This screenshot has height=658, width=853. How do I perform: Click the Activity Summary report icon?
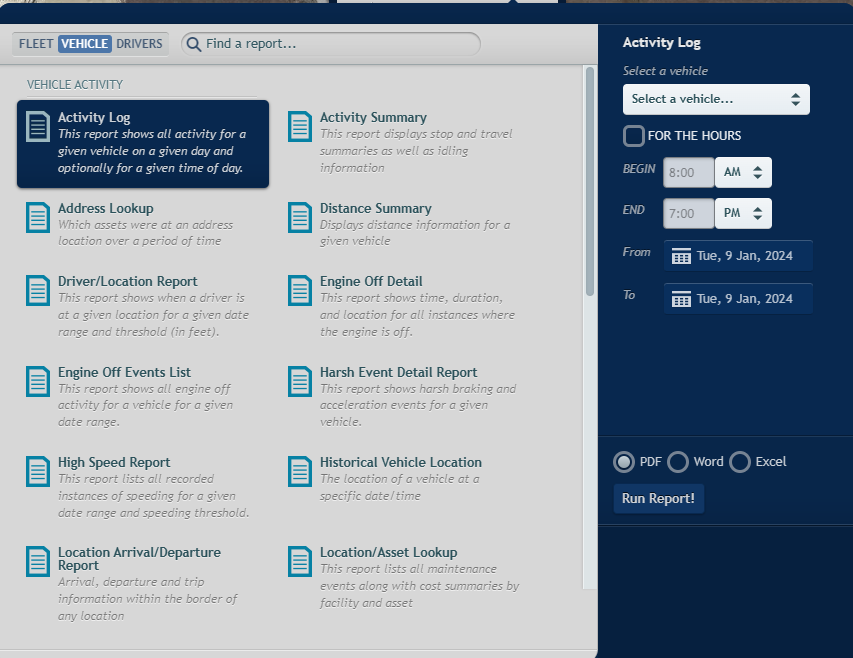click(298, 125)
